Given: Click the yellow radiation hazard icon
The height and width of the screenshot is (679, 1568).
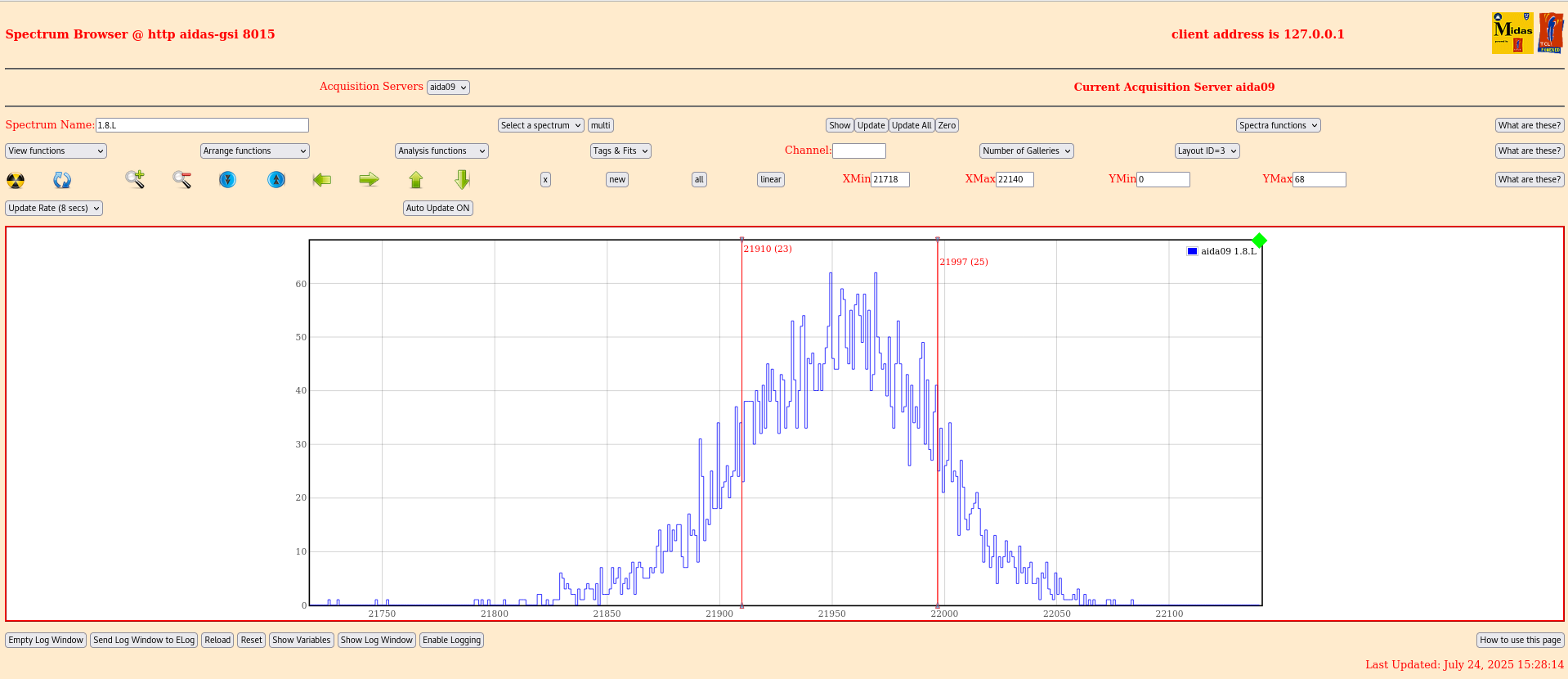Looking at the screenshot, I should (x=16, y=180).
